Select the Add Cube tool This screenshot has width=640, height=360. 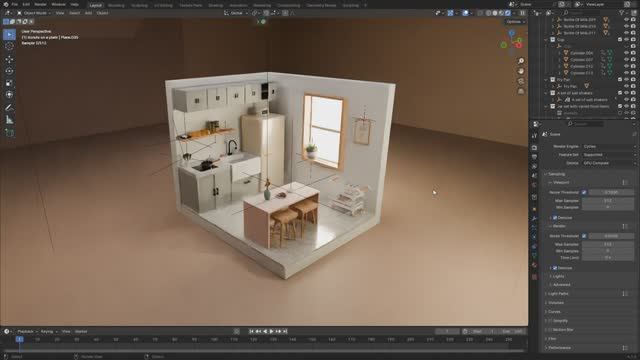[9, 133]
